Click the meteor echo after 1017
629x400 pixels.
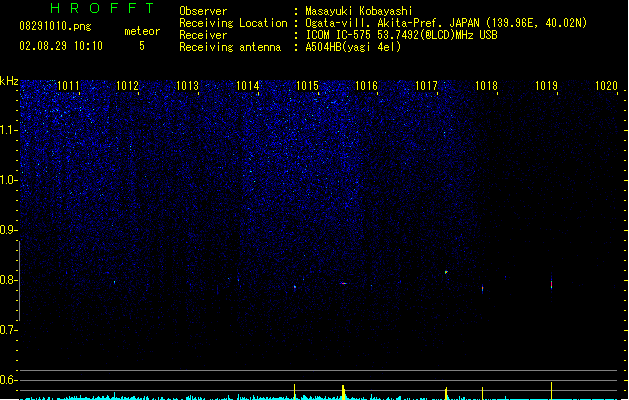point(446,272)
